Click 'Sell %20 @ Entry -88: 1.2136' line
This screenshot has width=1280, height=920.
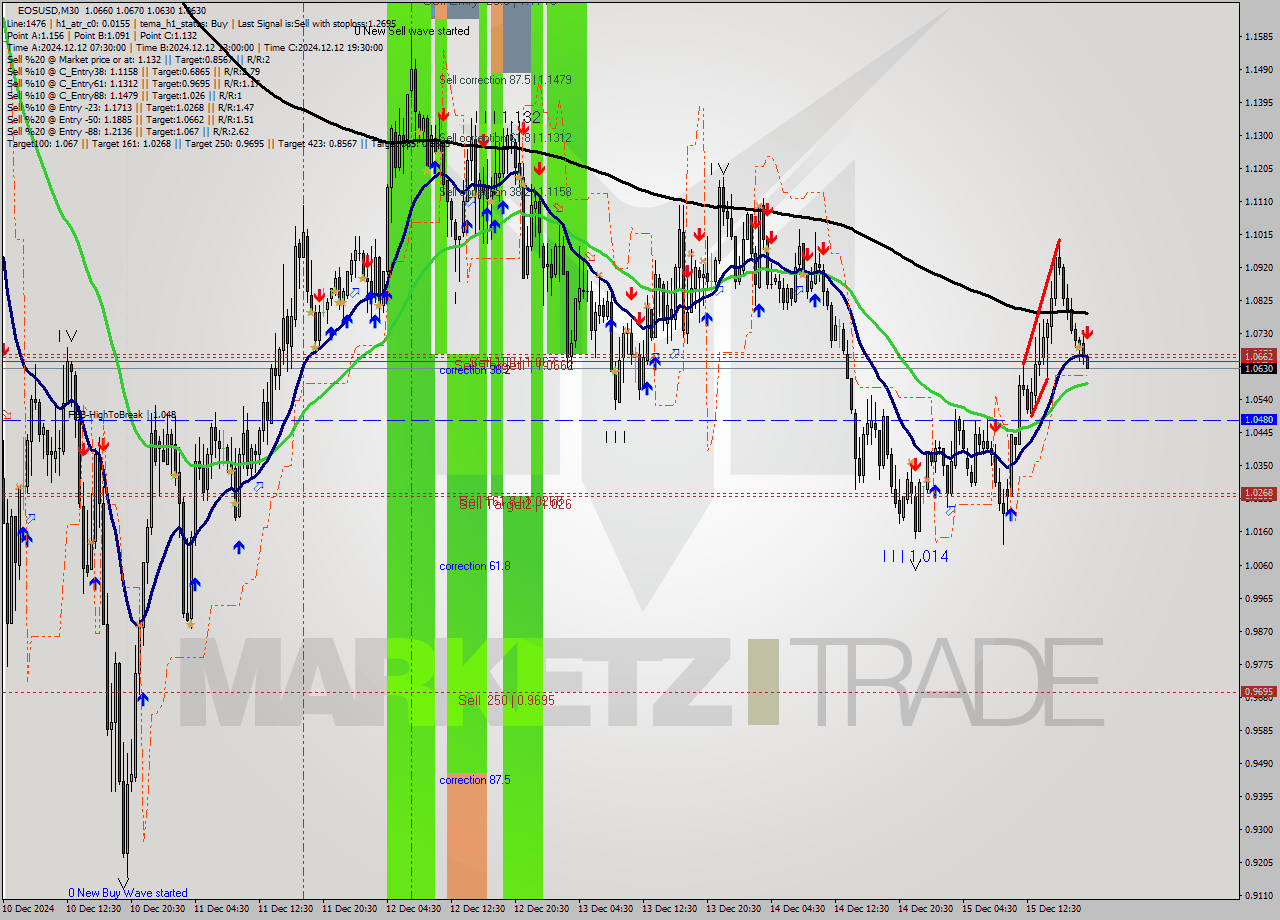tap(127, 131)
